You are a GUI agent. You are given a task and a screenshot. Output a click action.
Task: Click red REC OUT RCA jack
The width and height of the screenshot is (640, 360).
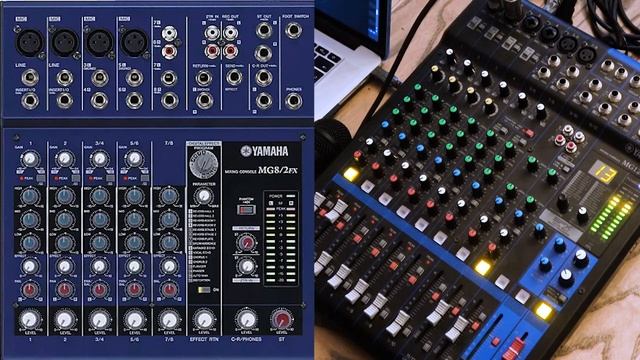[230, 51]
